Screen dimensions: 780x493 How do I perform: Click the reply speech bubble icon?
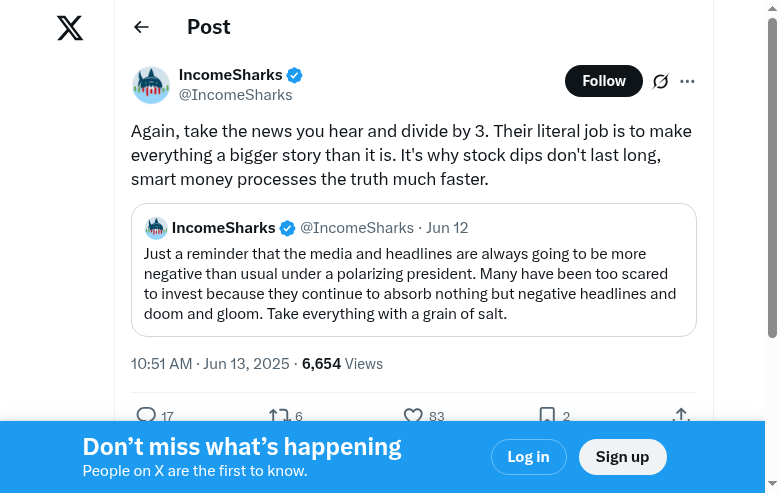(146, 415)
